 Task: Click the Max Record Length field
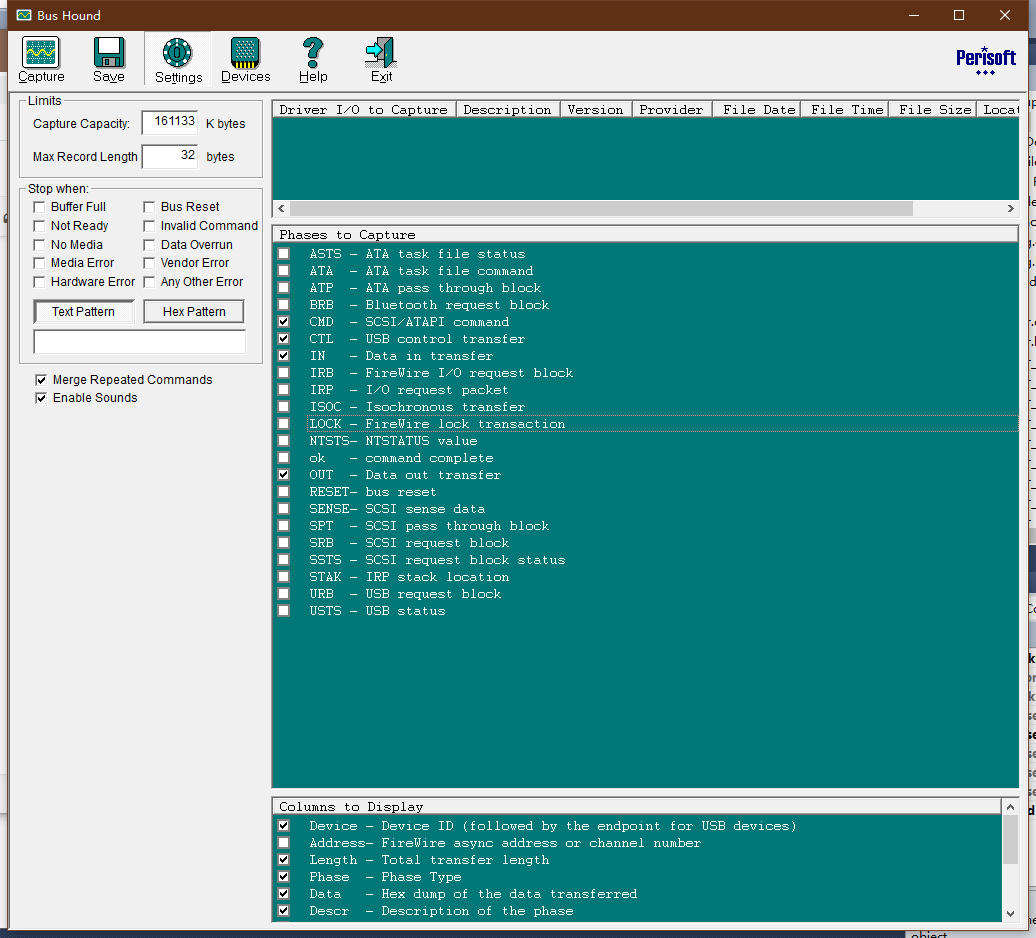point(170,157)
